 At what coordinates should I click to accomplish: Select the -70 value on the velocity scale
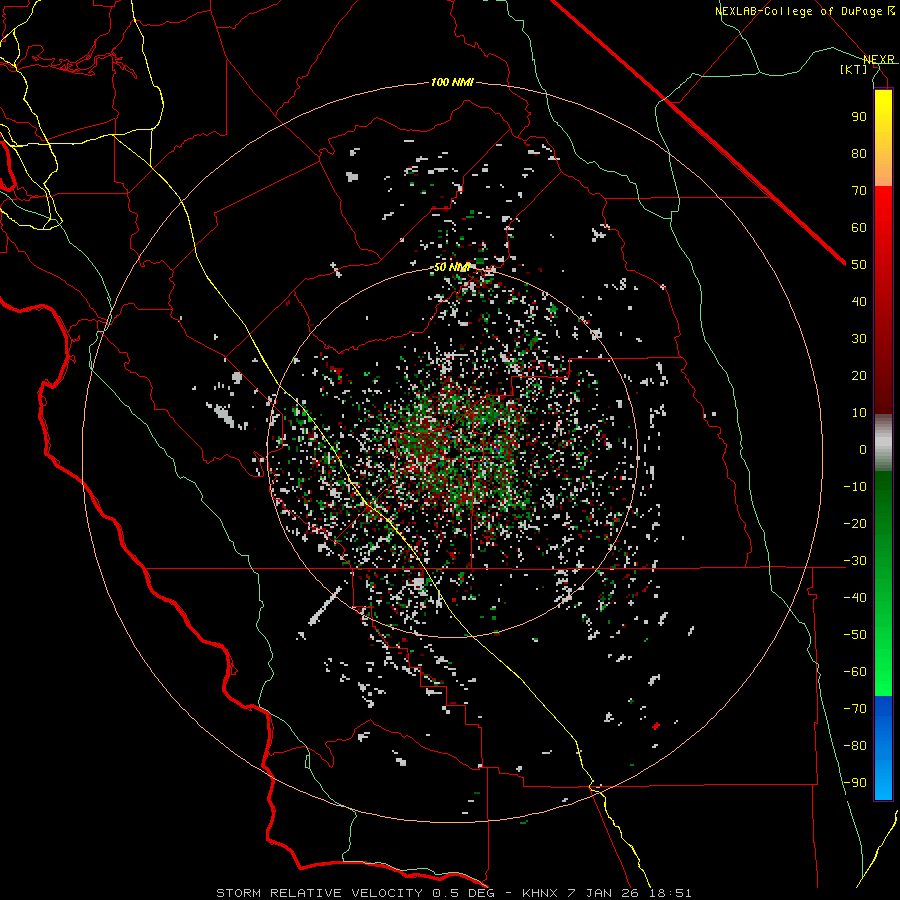coord(855,709)
